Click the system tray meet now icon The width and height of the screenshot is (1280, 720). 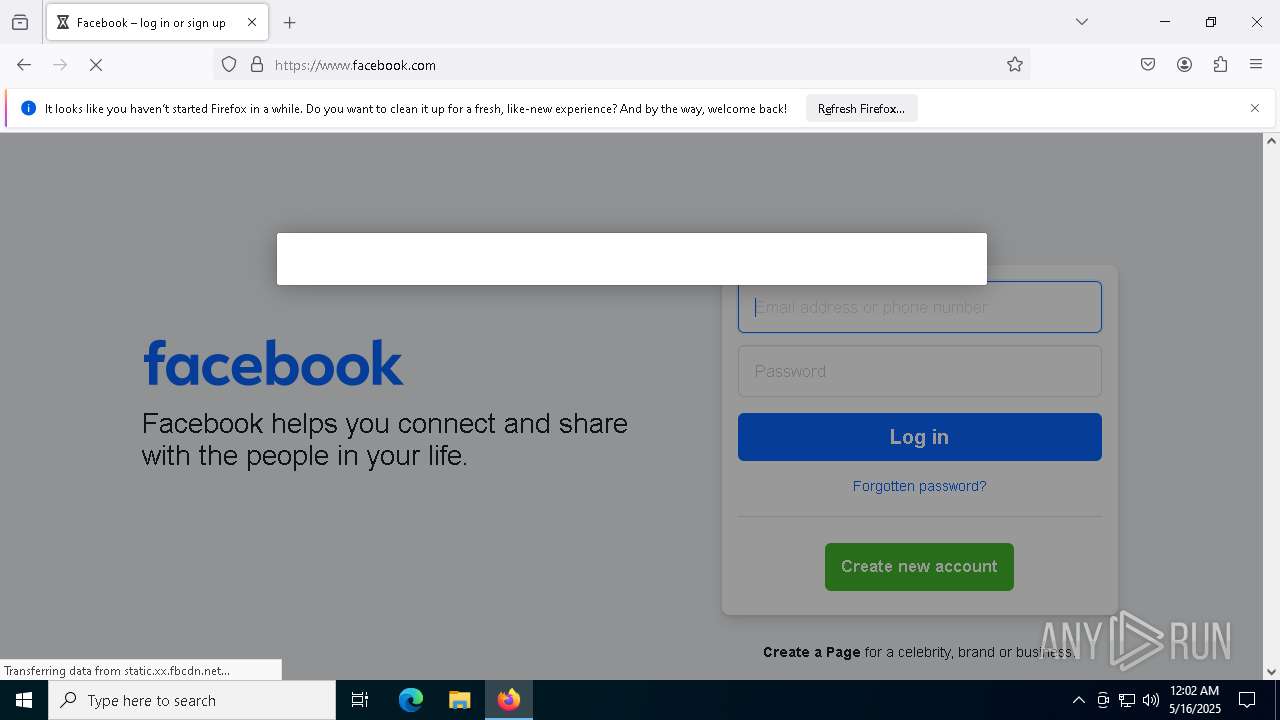1103,700
